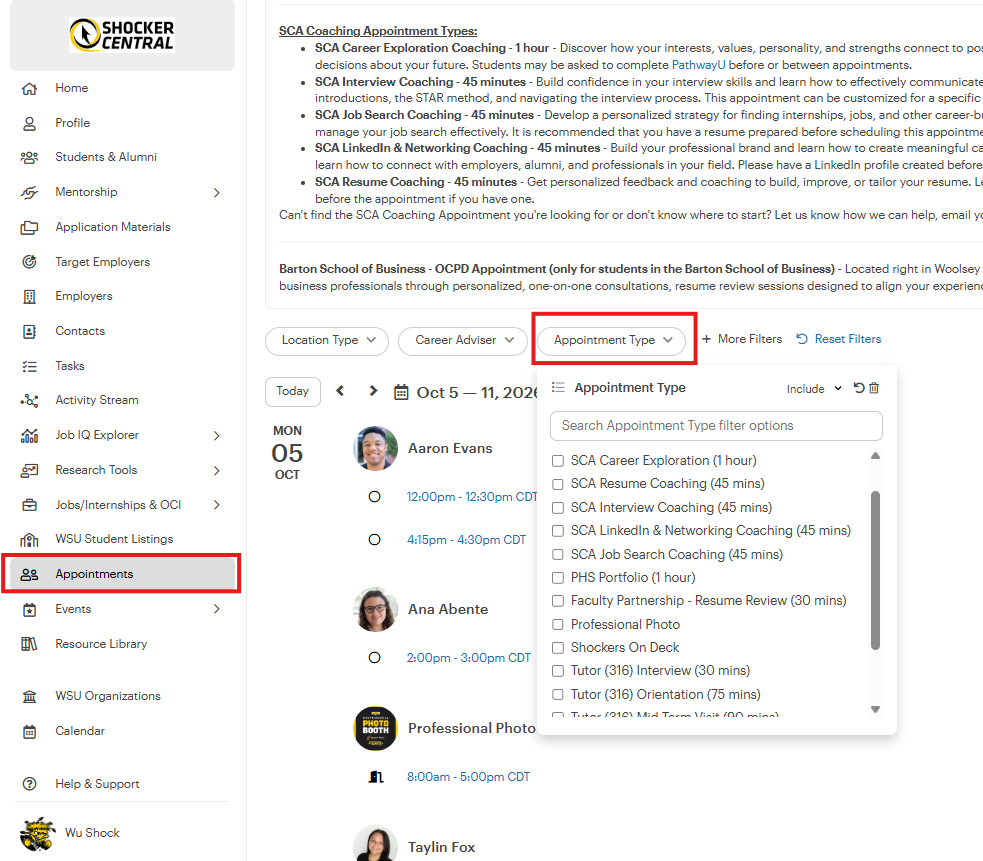The image size is (983, 861).
Task: Click the Search Appointment Type filter field
Action: [x=716, y=426]
